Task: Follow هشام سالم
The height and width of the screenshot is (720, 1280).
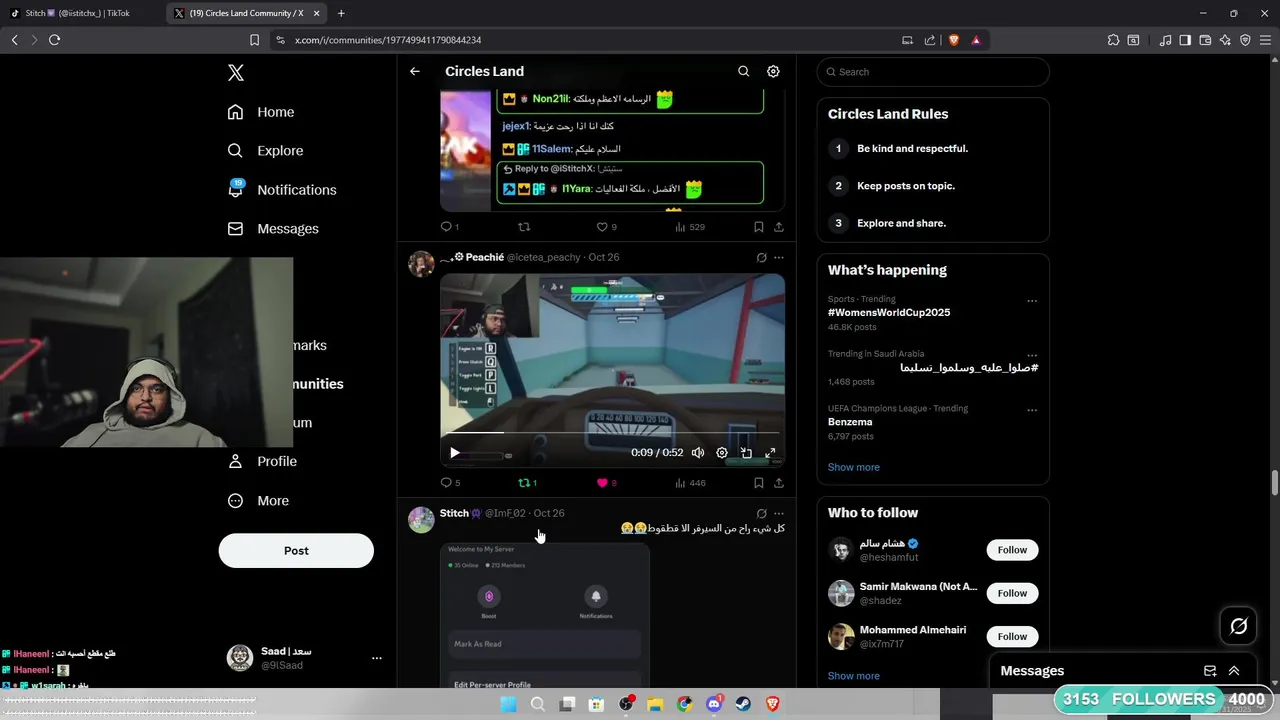Action: 1012,550
